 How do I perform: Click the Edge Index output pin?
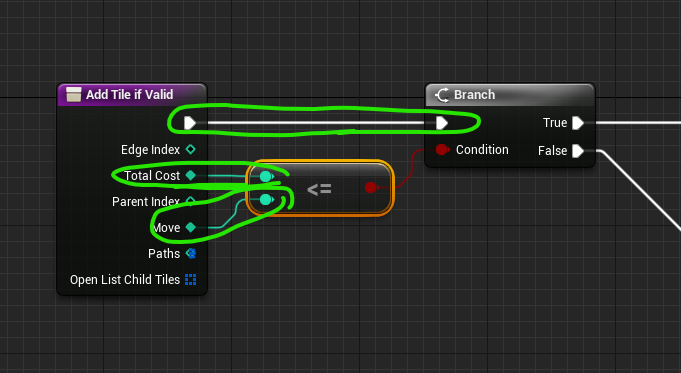tap(191, 149)
